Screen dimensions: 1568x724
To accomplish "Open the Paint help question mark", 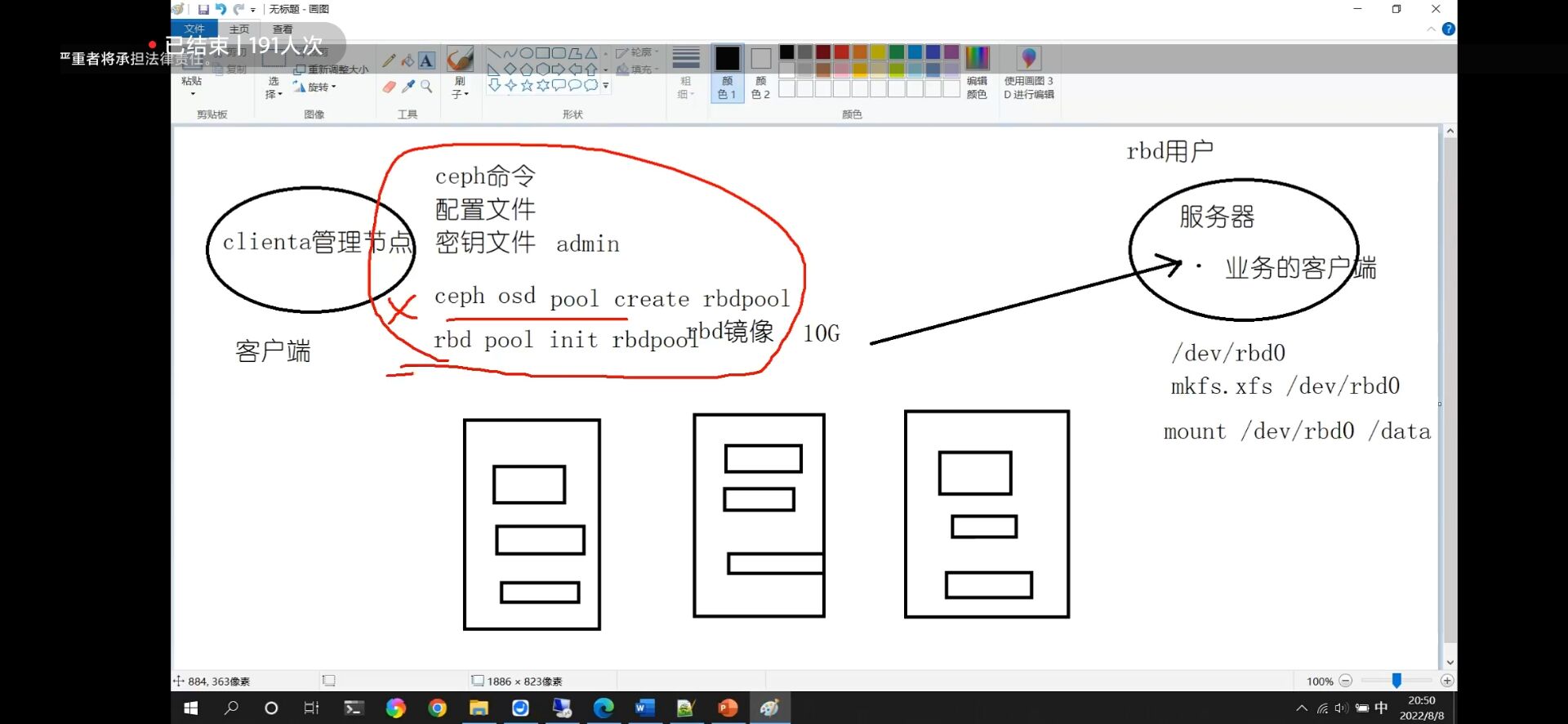I will click(1448, 29).
